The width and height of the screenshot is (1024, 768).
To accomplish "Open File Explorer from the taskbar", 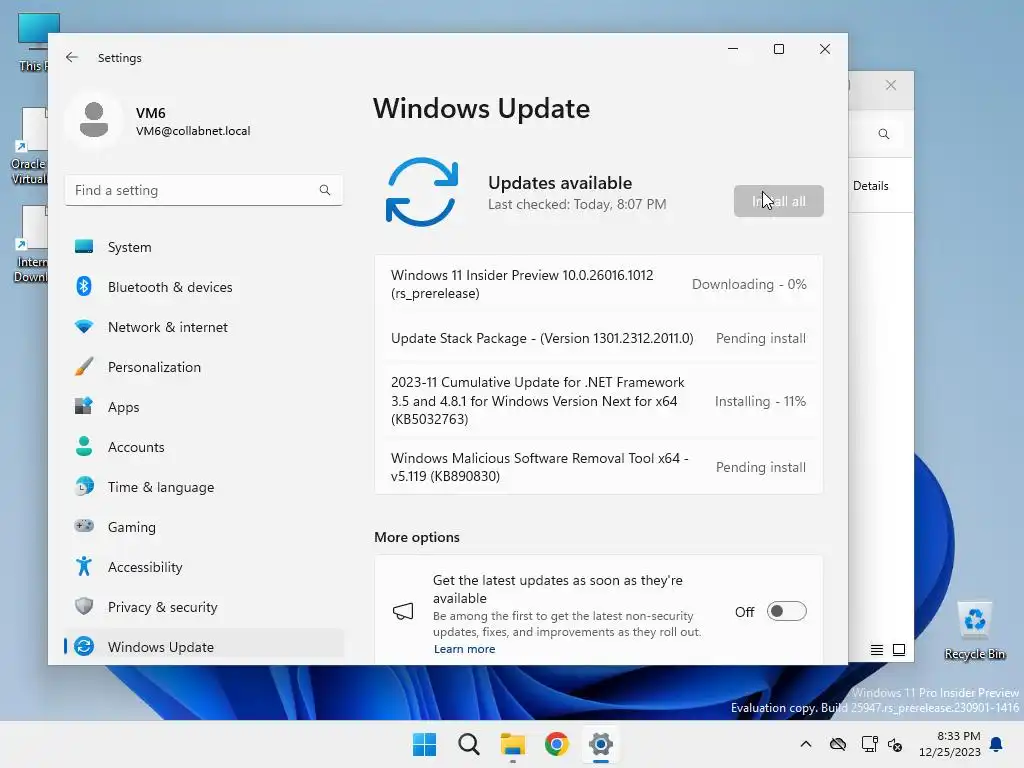I will click(513, 744).
